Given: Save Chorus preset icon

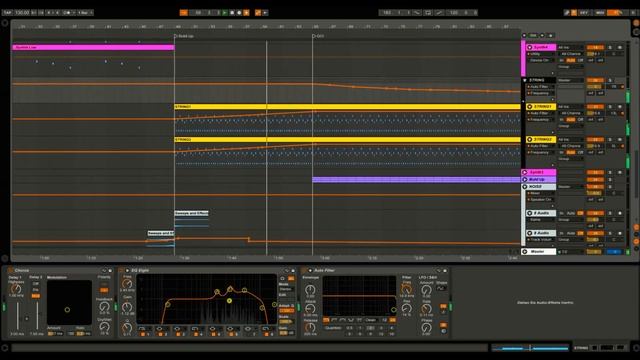Looking at the screenshot, I should click(x=110, y=270).
